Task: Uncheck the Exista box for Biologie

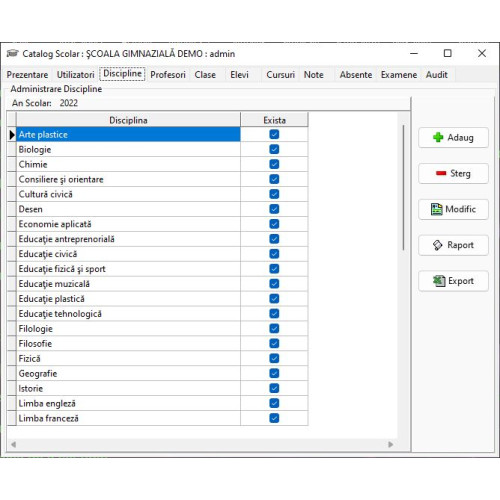Action: [274, 149]
